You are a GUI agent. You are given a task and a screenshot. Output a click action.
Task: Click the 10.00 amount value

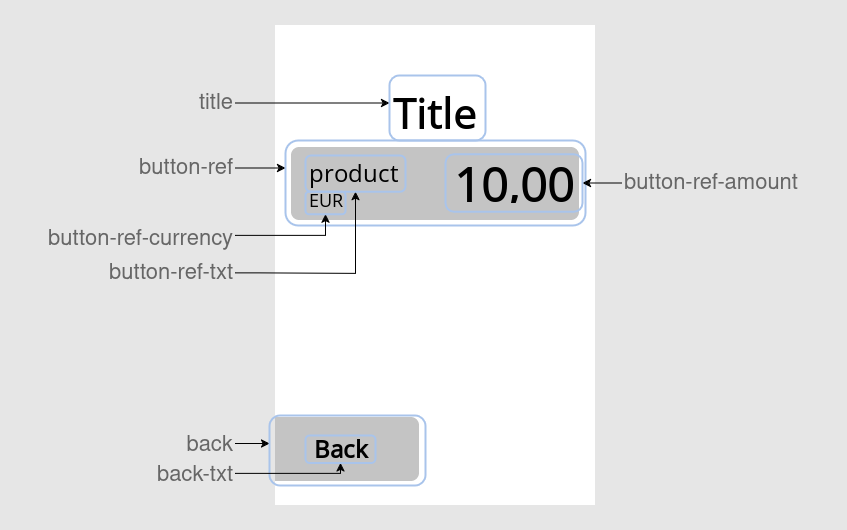(x=514, y=185)
